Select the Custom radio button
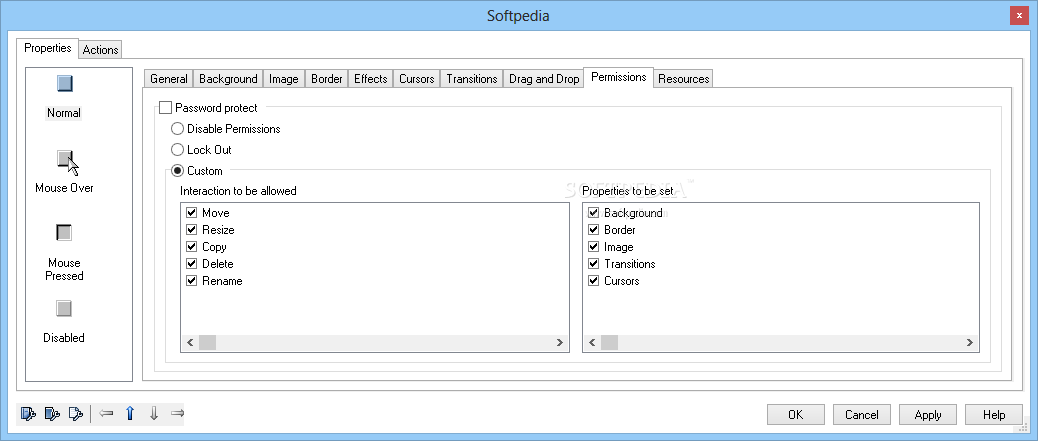The image size is (1038, 441). click(177, 171)
